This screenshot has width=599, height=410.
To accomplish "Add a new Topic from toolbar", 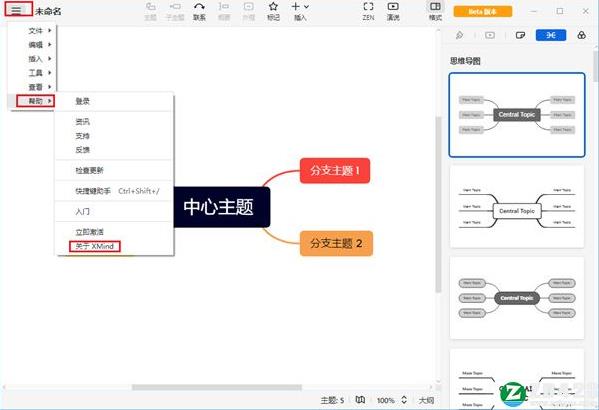I will 151,11.
